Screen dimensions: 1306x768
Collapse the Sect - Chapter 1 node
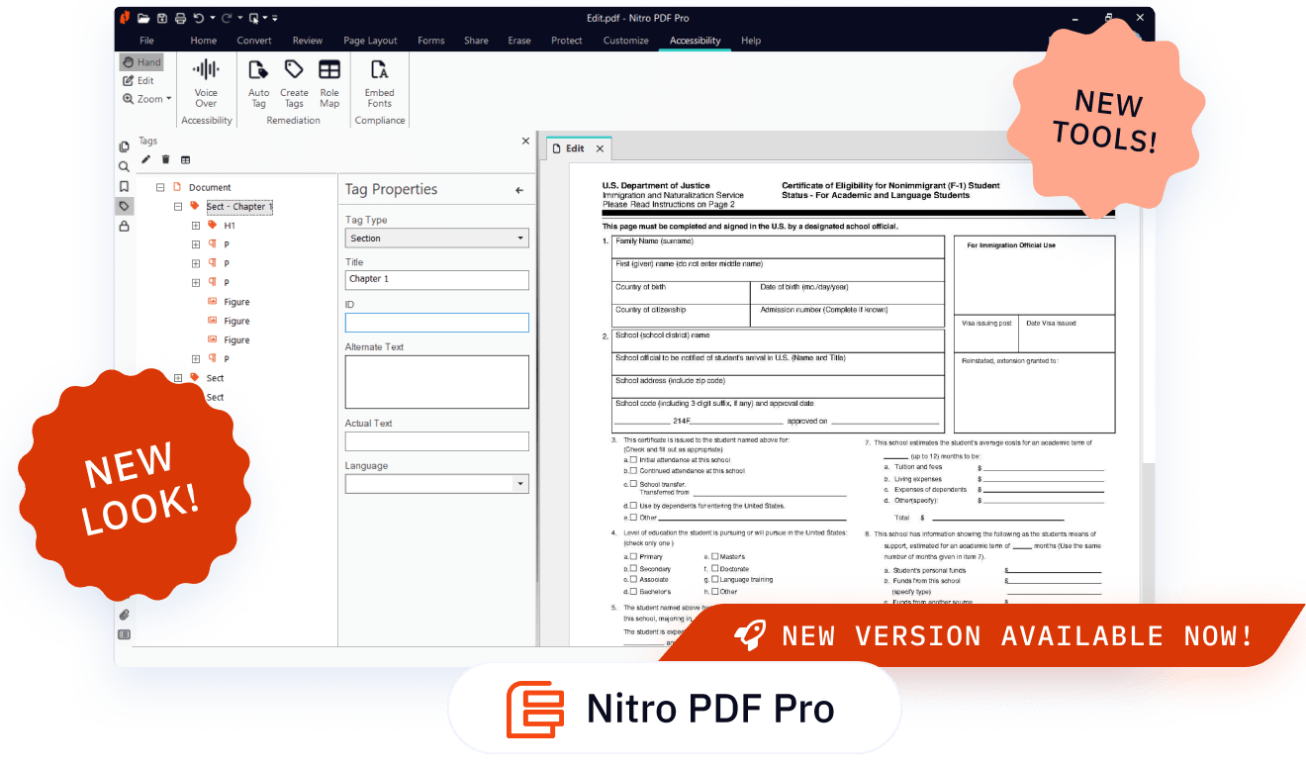[178, 207]
